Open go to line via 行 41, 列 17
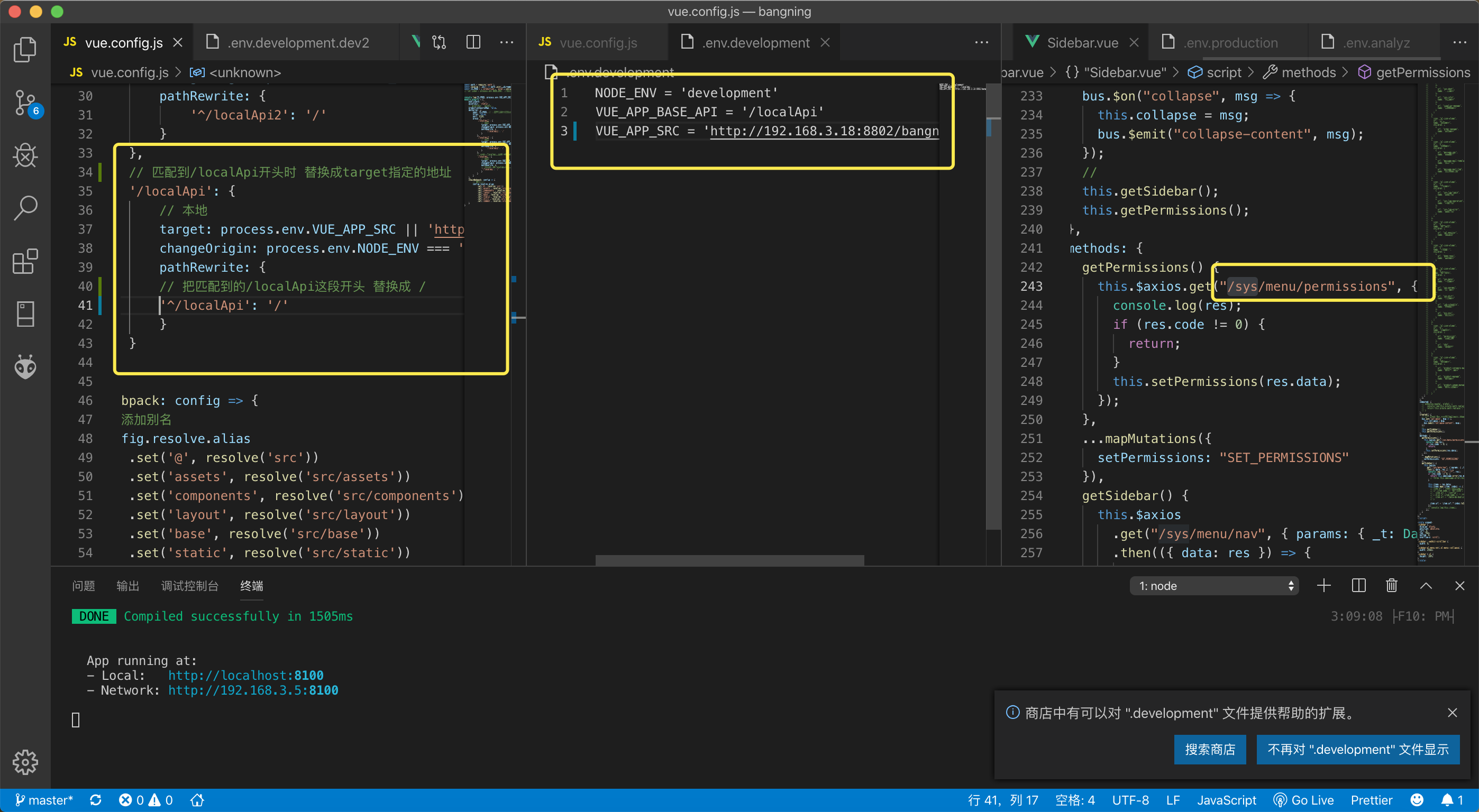The height and width of the screenshot is (812, 1479). 1002,800
